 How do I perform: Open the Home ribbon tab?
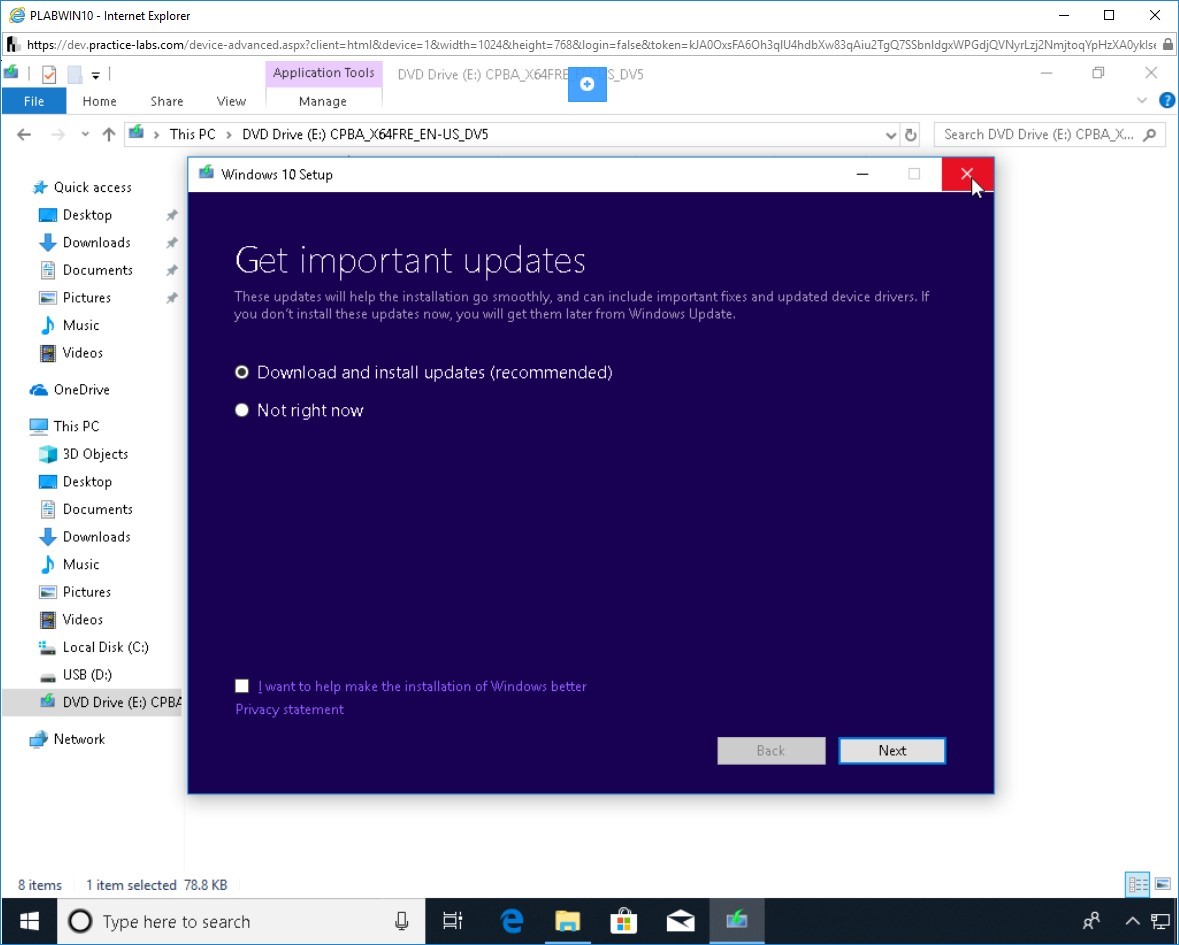coord(99,101)
